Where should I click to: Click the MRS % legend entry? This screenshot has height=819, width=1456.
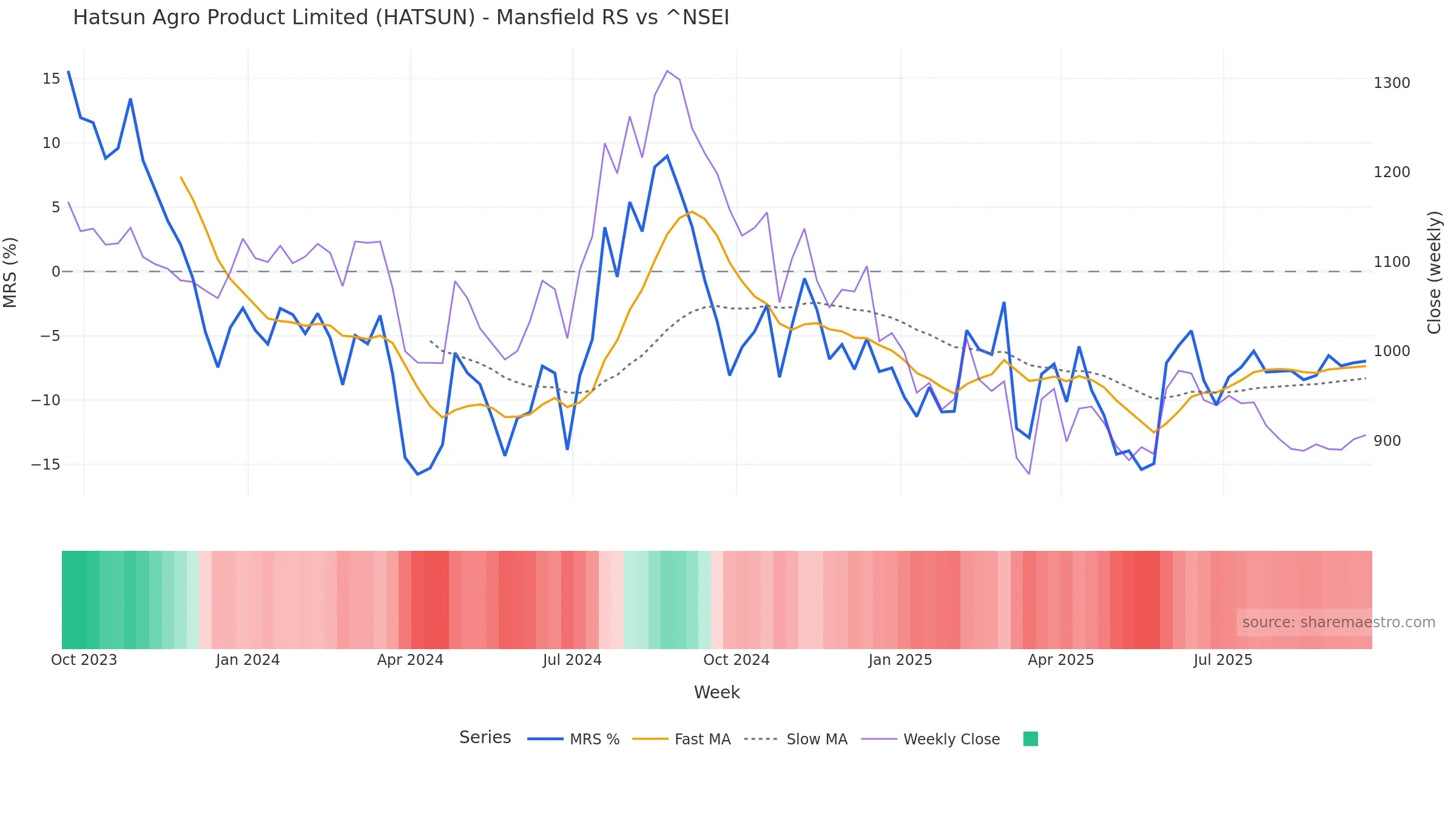click(x=573, y=739)
